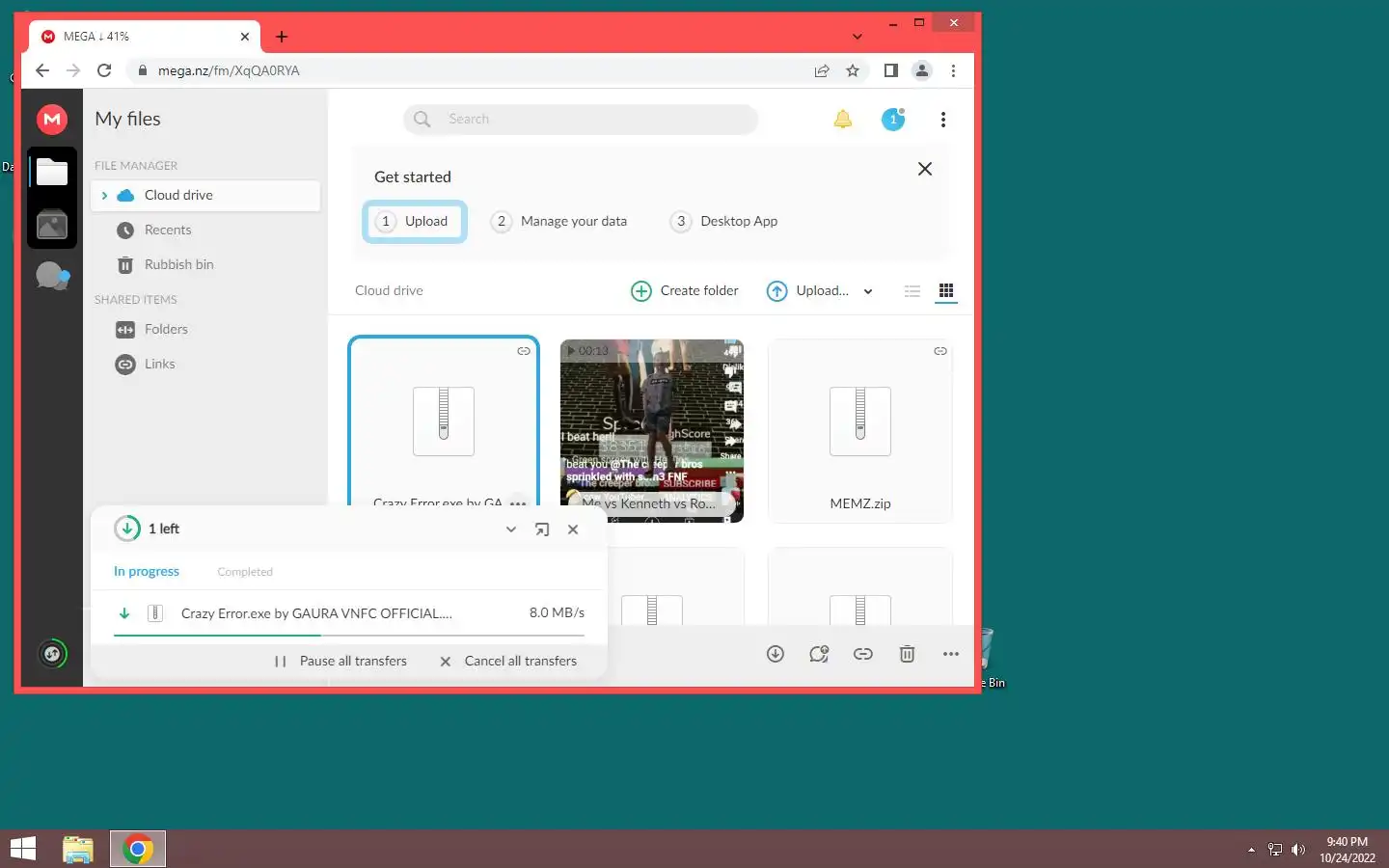Click the volume icon in system tray

1298,850
